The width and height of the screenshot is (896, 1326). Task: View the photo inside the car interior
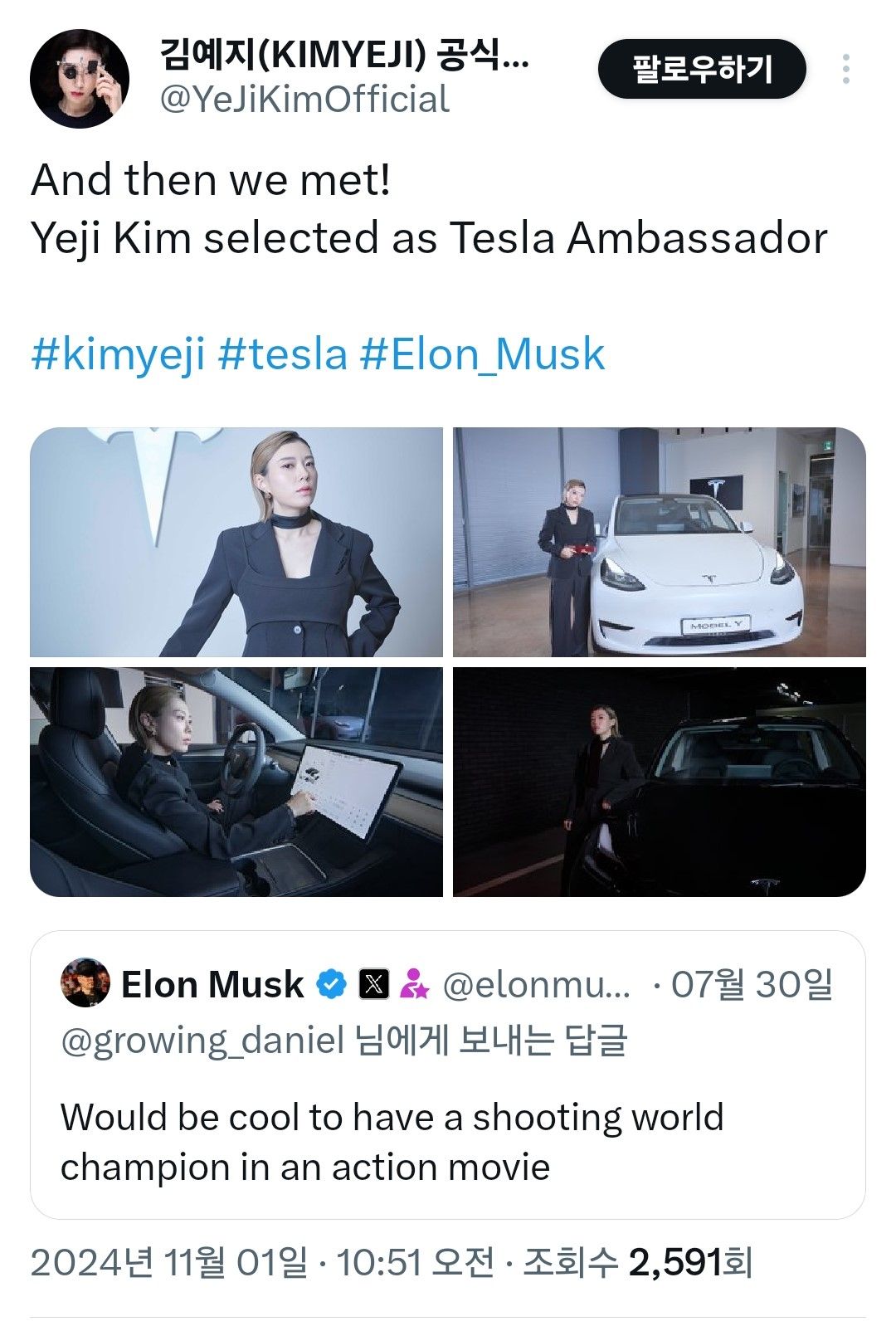click(236, 782)
